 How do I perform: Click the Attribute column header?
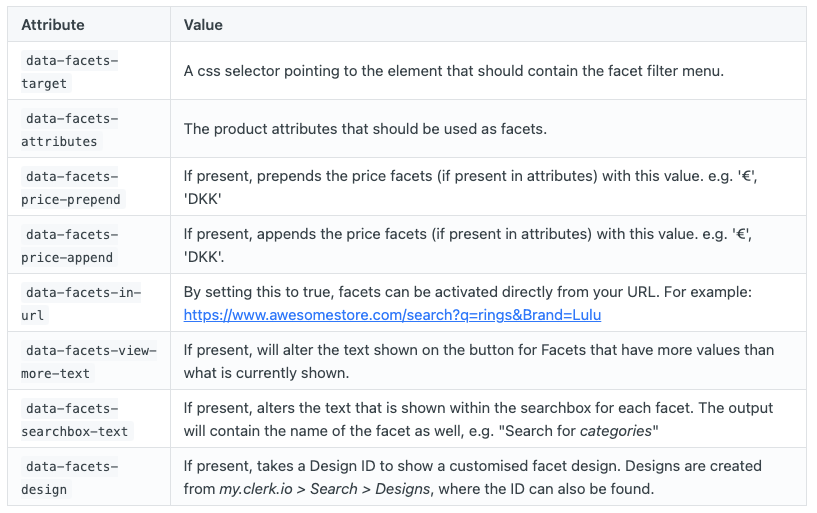tap(53, 24)
